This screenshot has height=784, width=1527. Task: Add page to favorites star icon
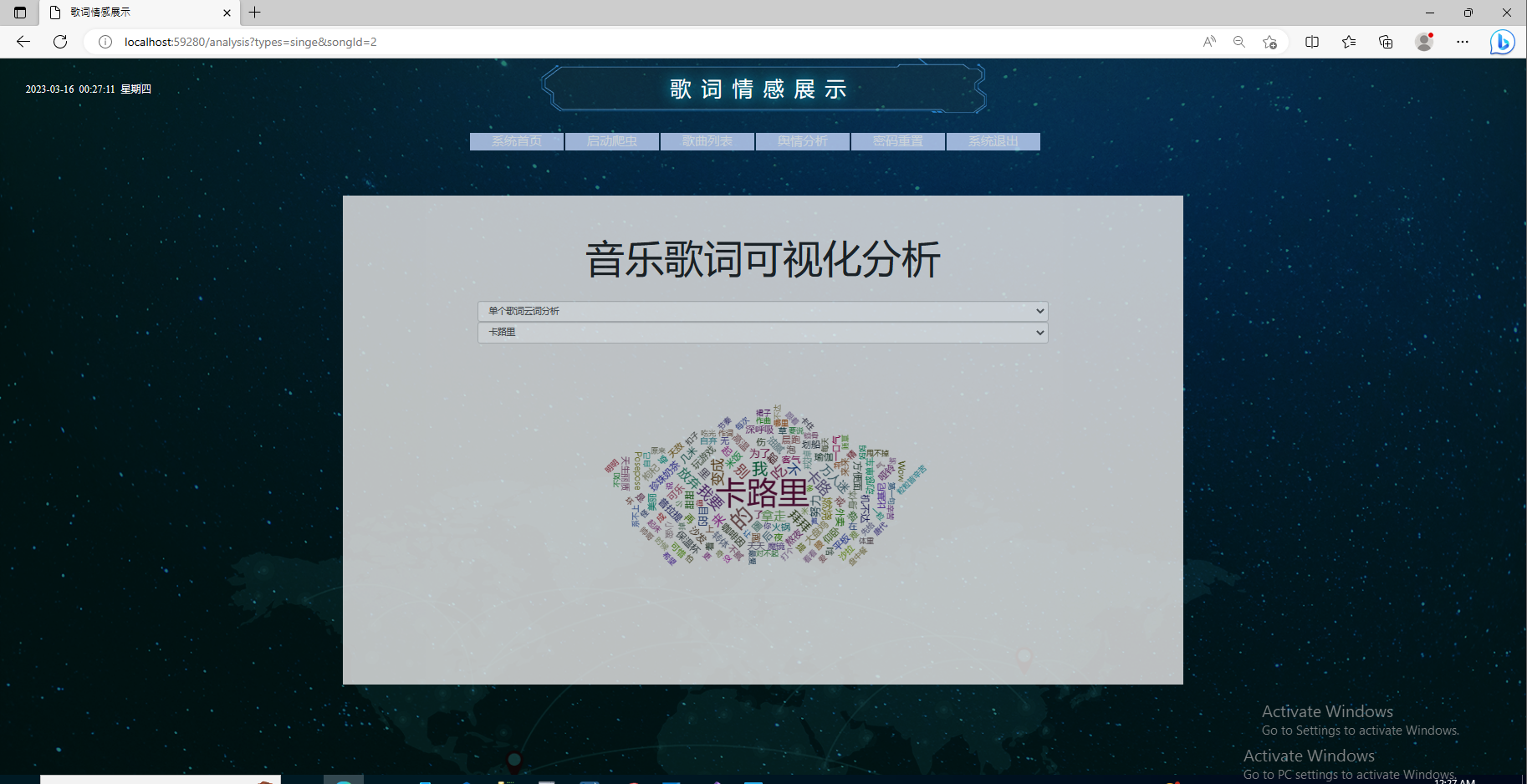pyautogui.click(x=1269, y=42)
